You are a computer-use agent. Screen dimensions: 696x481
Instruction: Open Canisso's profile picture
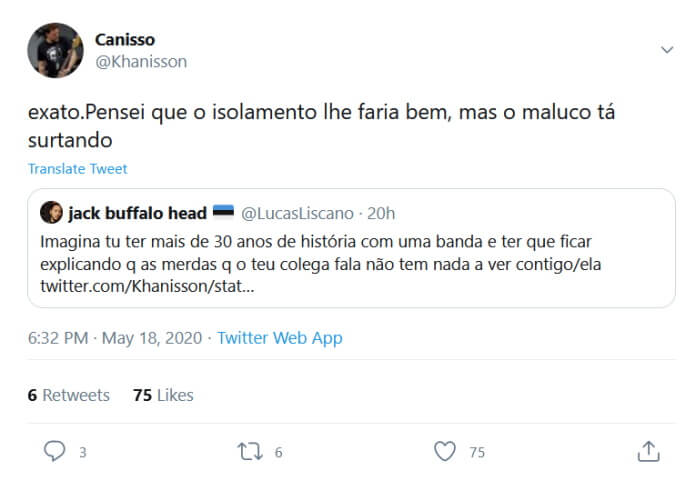tap(55, 50)
